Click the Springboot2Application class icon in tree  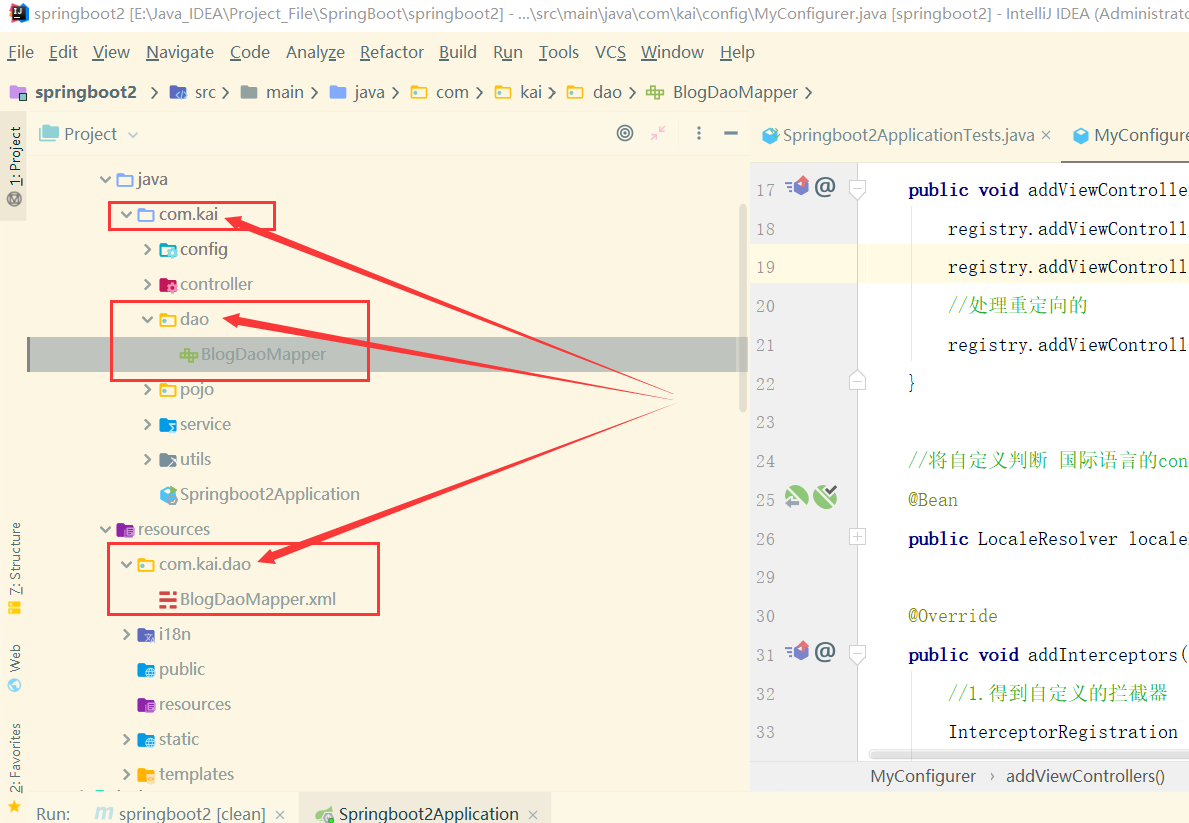(168, 495)
